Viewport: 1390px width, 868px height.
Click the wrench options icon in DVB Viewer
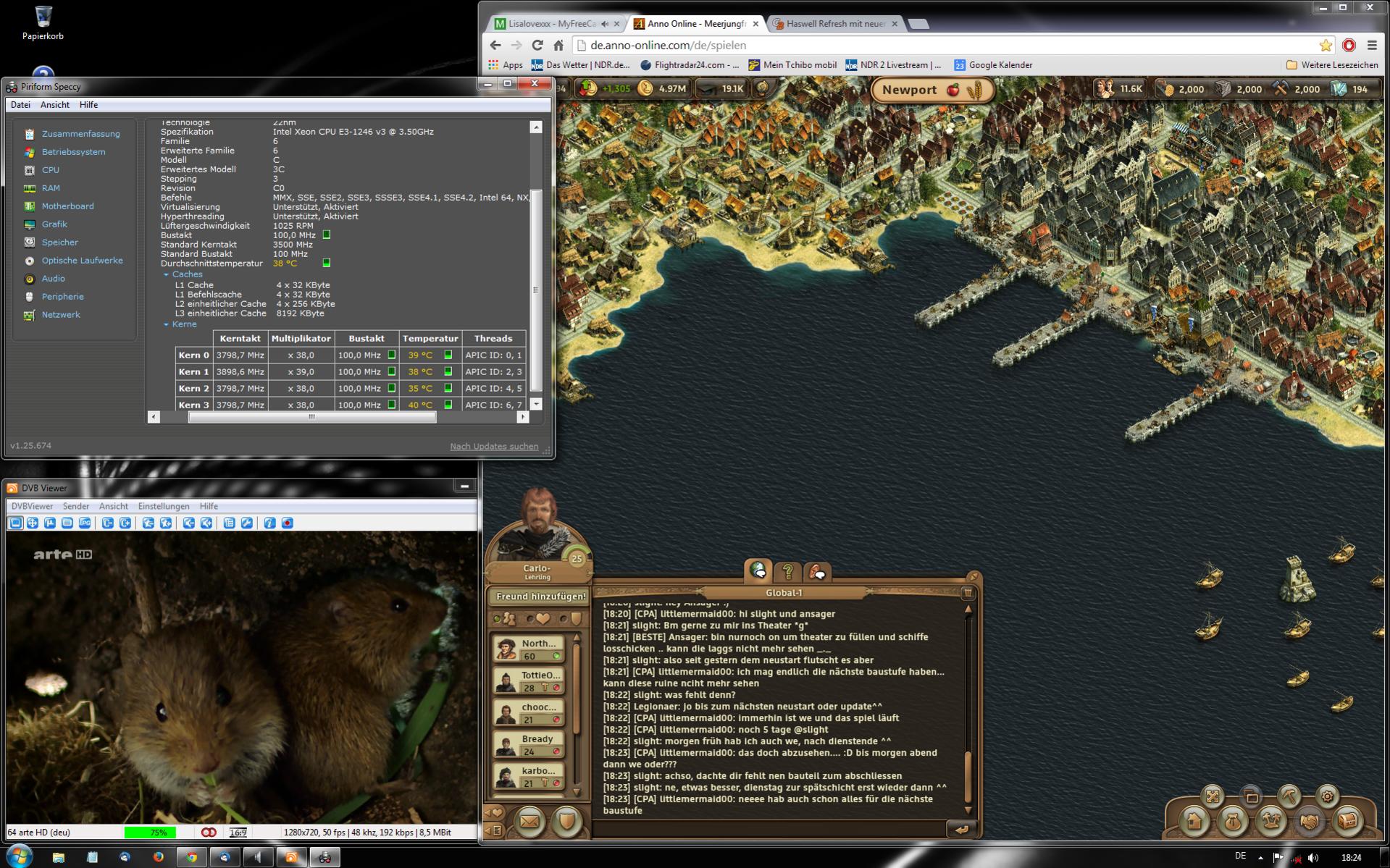point(247,523)
